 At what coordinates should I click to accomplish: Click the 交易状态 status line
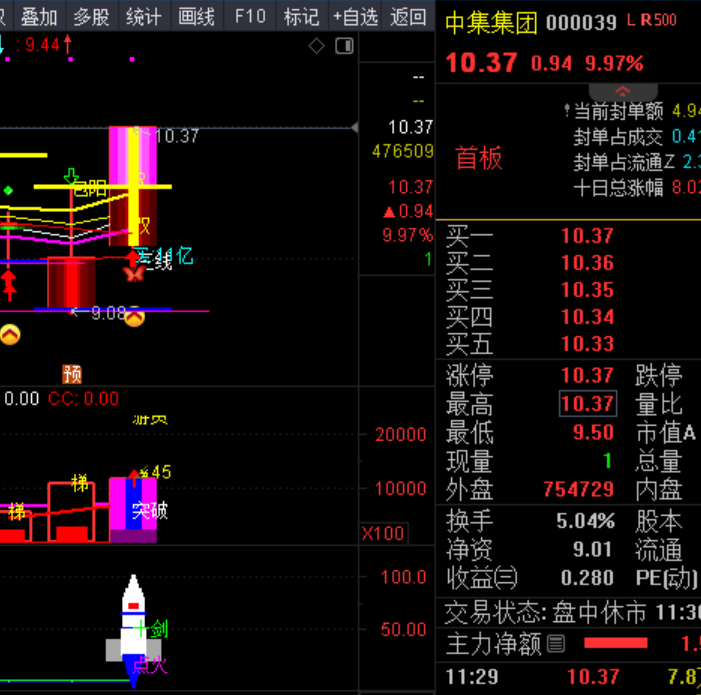tap(569, 612)
